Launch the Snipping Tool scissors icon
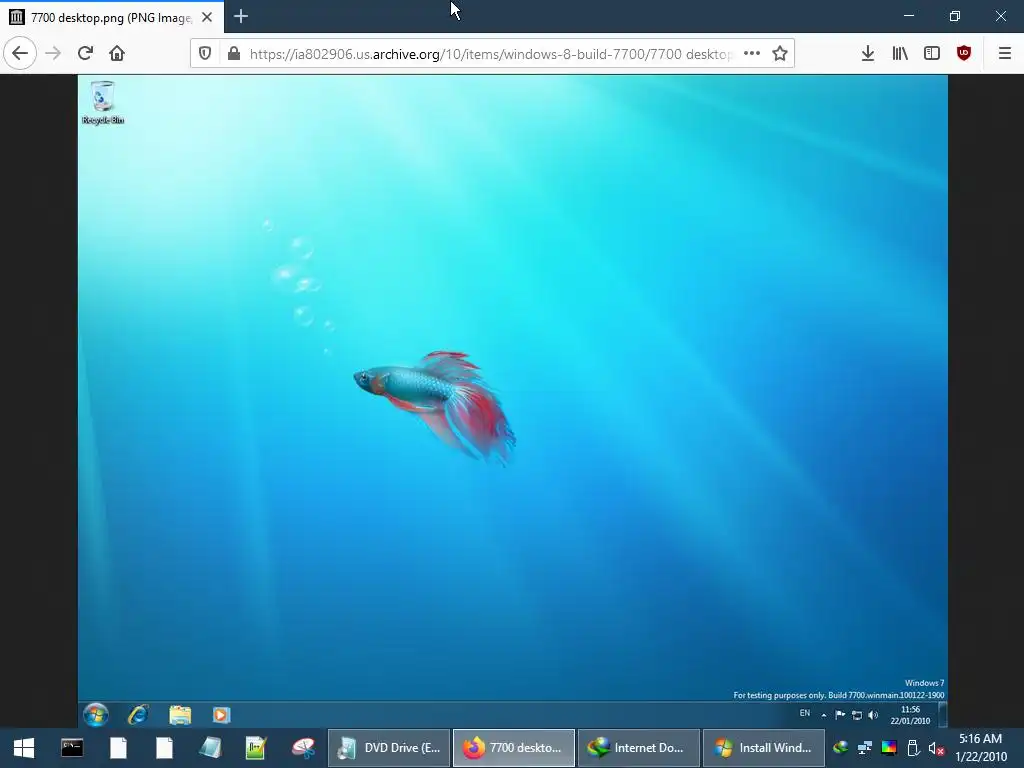 pyautogui.click(x=303, y=748)
